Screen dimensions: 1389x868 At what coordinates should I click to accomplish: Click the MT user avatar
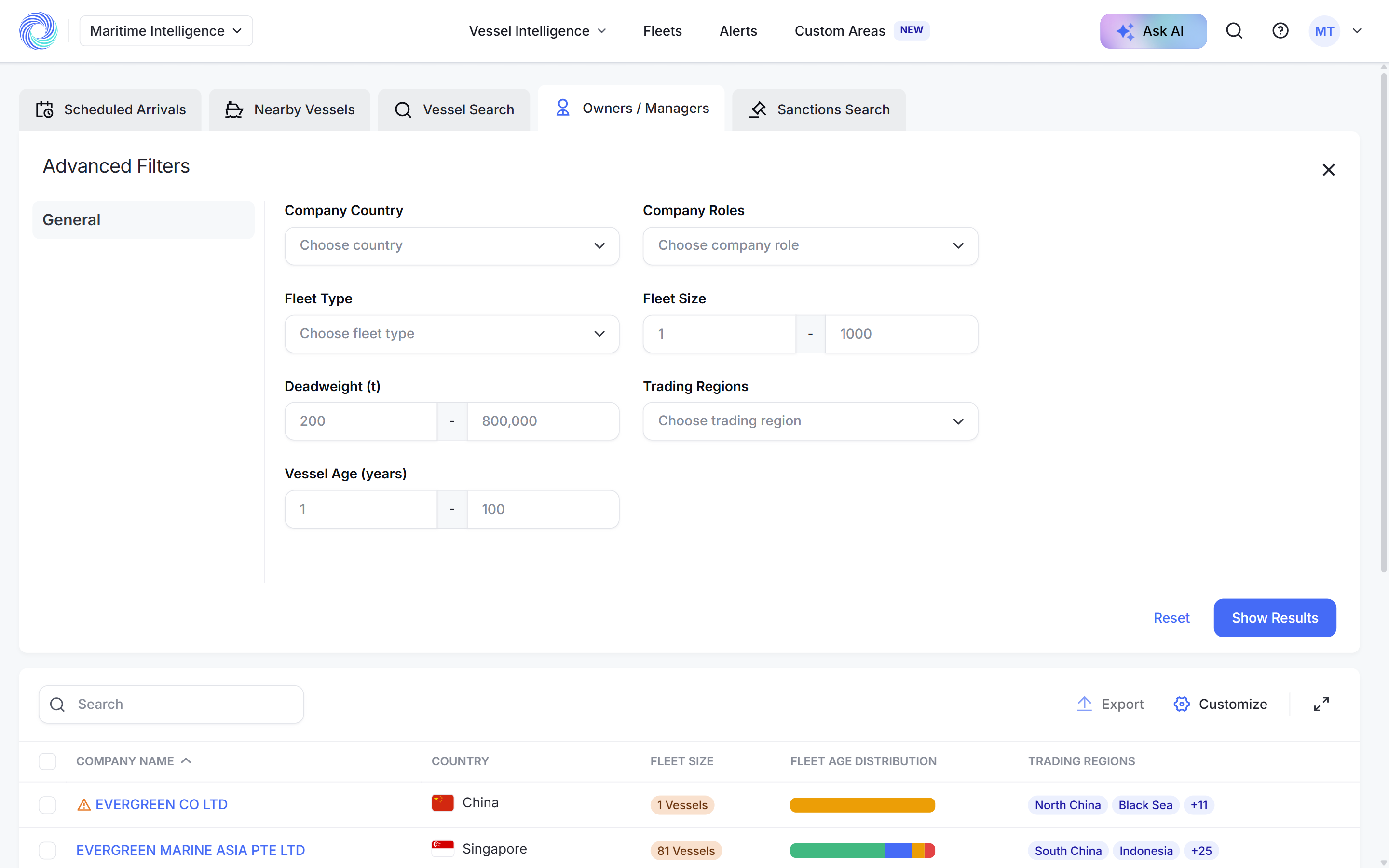pos(1324,31)
